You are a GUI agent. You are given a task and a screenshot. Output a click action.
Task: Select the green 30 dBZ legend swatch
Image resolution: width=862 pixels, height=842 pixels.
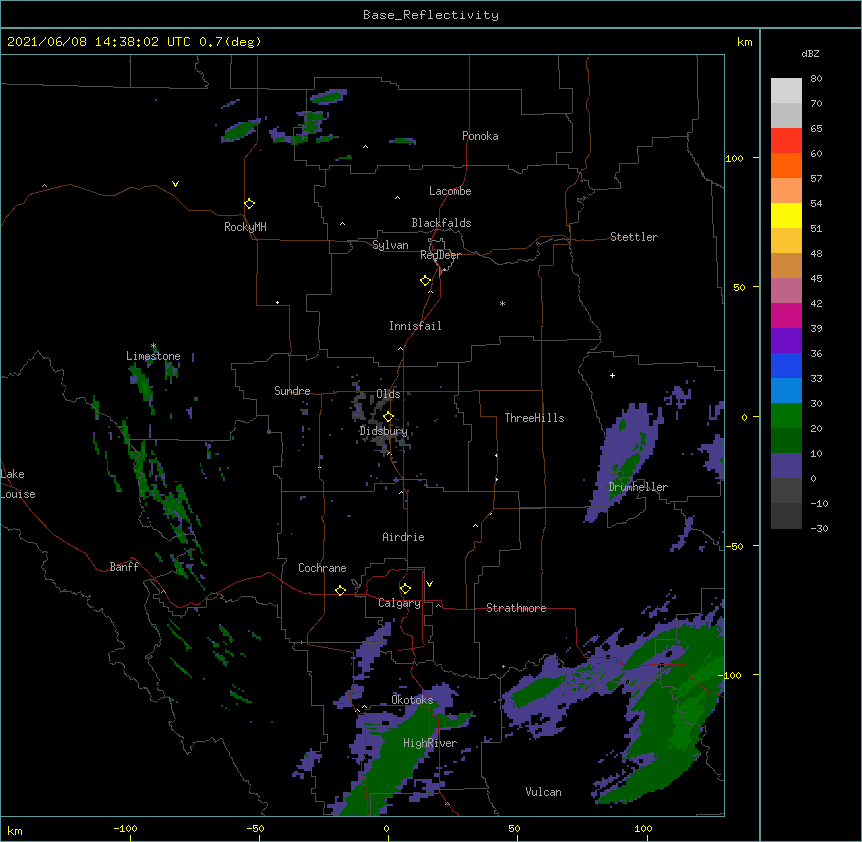(786, 416)
